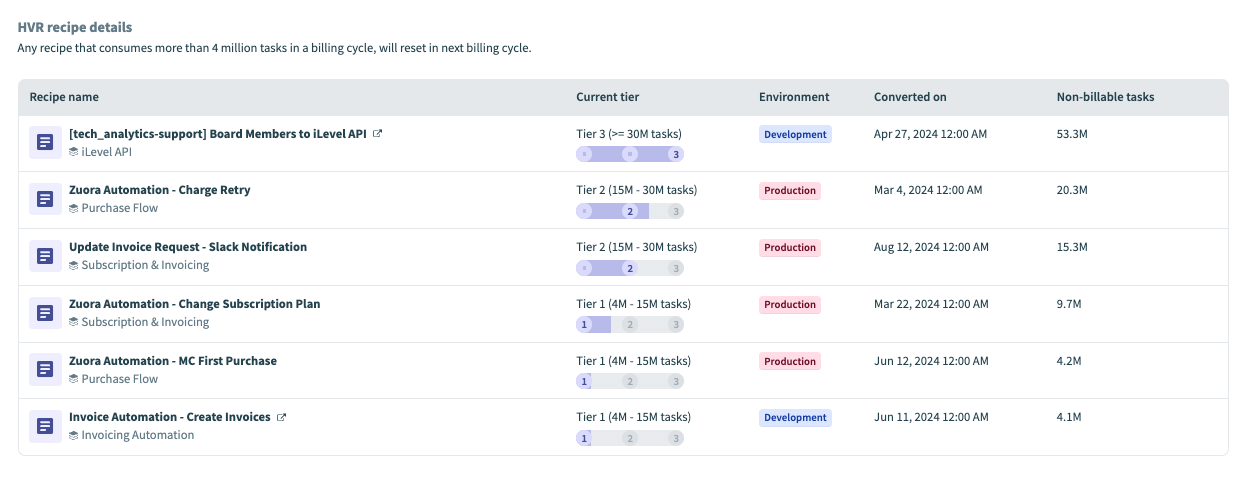This screenshot has width=1246, height=481.
Task: Click the Current tier column header
Action: pyautogui.click(x=607, y=97)
